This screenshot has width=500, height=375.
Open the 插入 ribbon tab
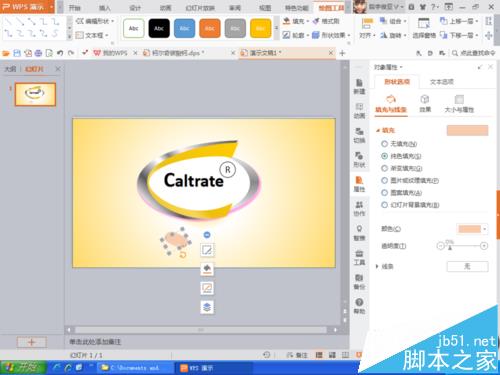tap(105, 8)
